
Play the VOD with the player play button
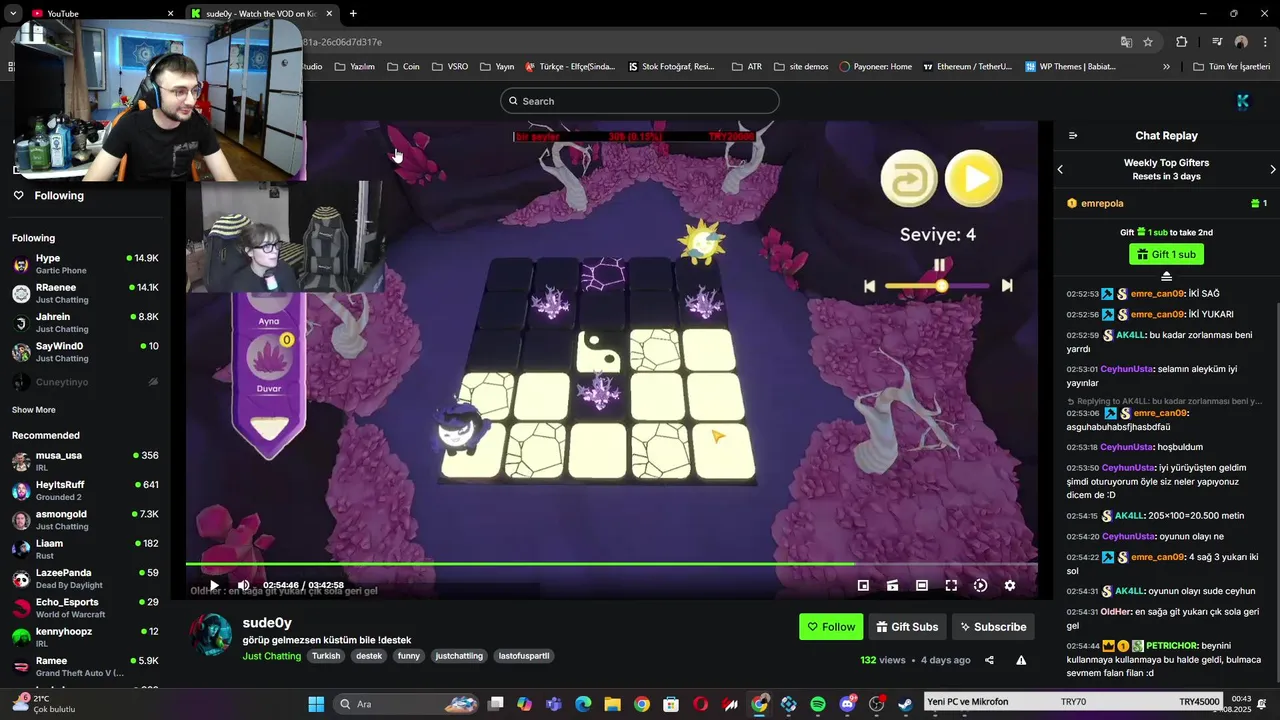pyautogui.click(x=214, y=585)
